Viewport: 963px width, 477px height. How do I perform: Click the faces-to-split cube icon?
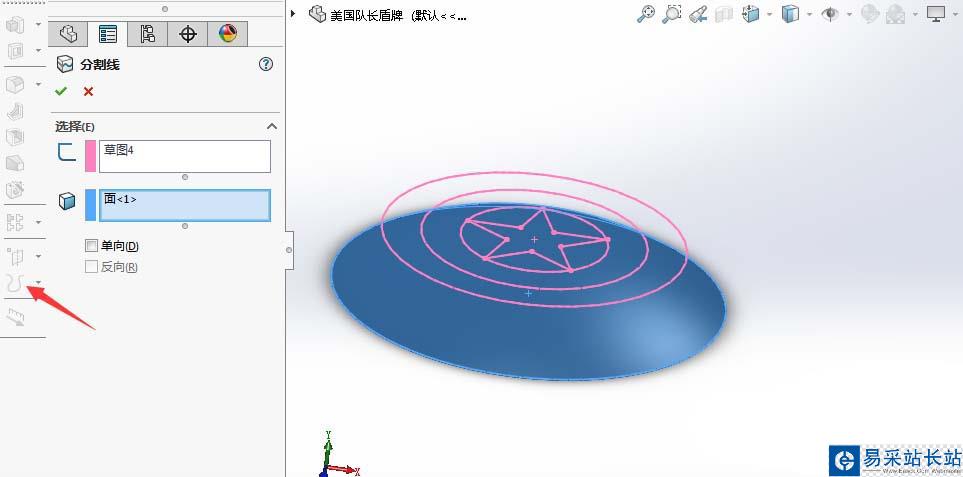click(66, 201)
